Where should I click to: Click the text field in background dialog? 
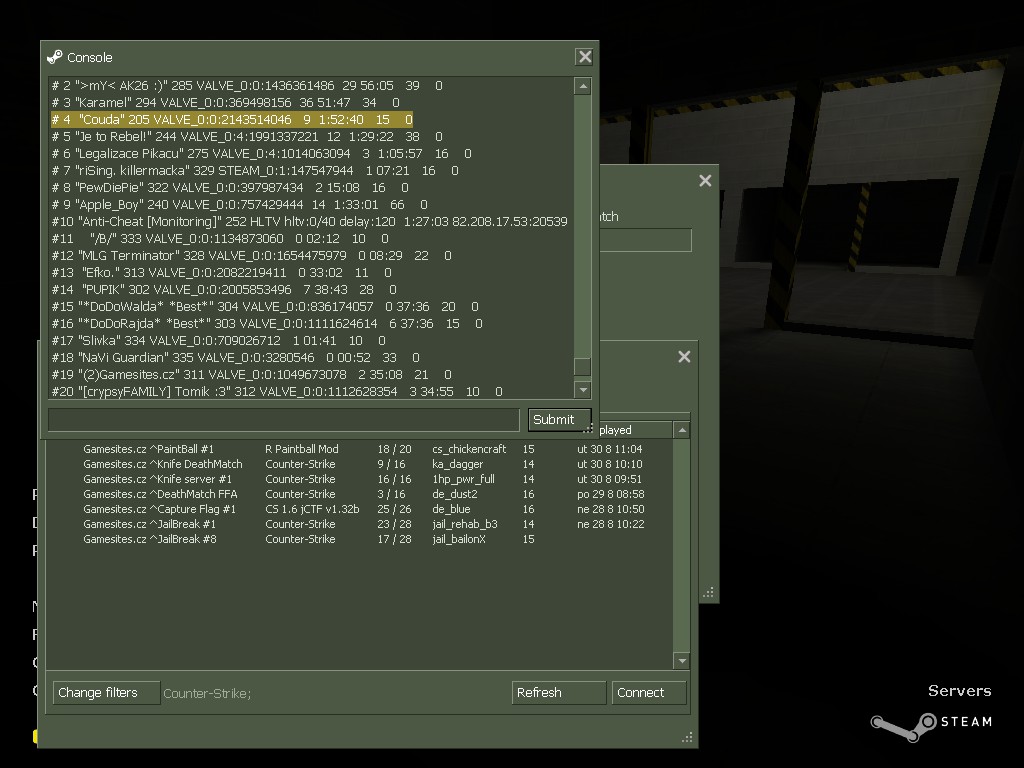645,240
